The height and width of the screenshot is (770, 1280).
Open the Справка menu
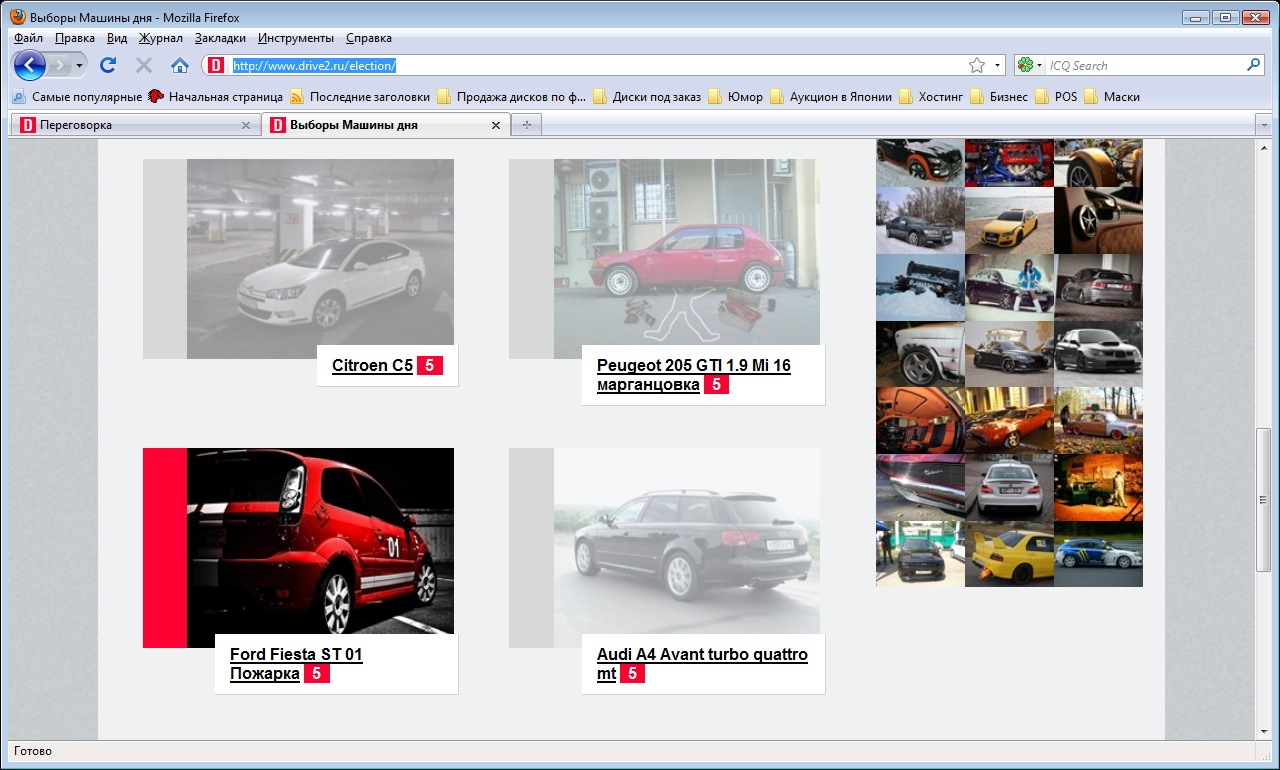(x=369, y=38)
